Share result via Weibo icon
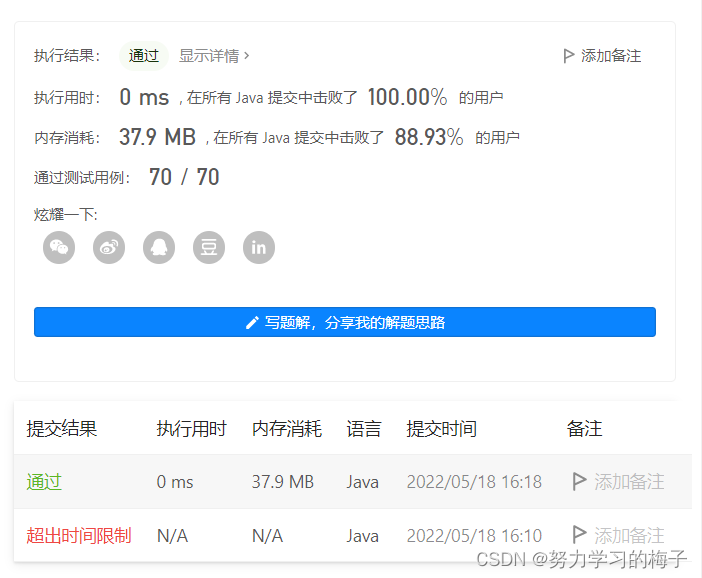The height and width of the screenshot is (578, 702). 109,248
